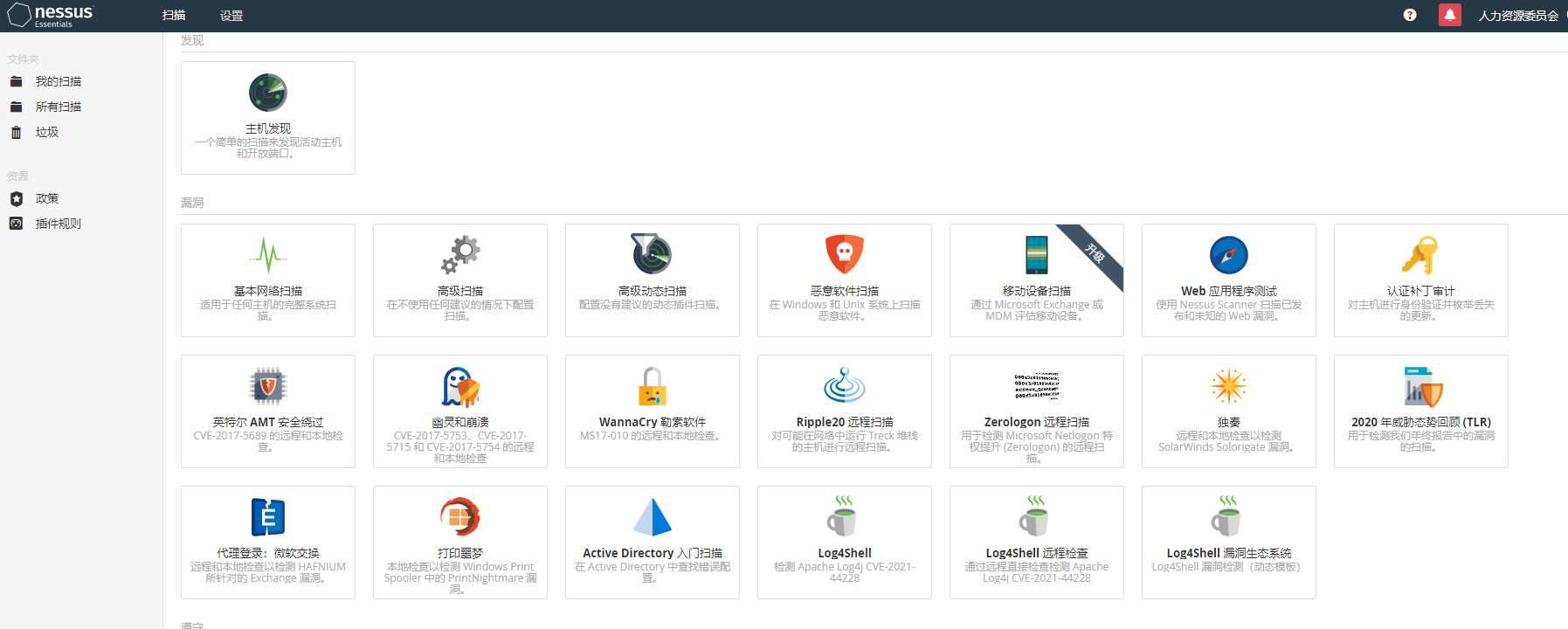
Task: Select the Active Directory pyramid icon
Action: pos(653,517)
